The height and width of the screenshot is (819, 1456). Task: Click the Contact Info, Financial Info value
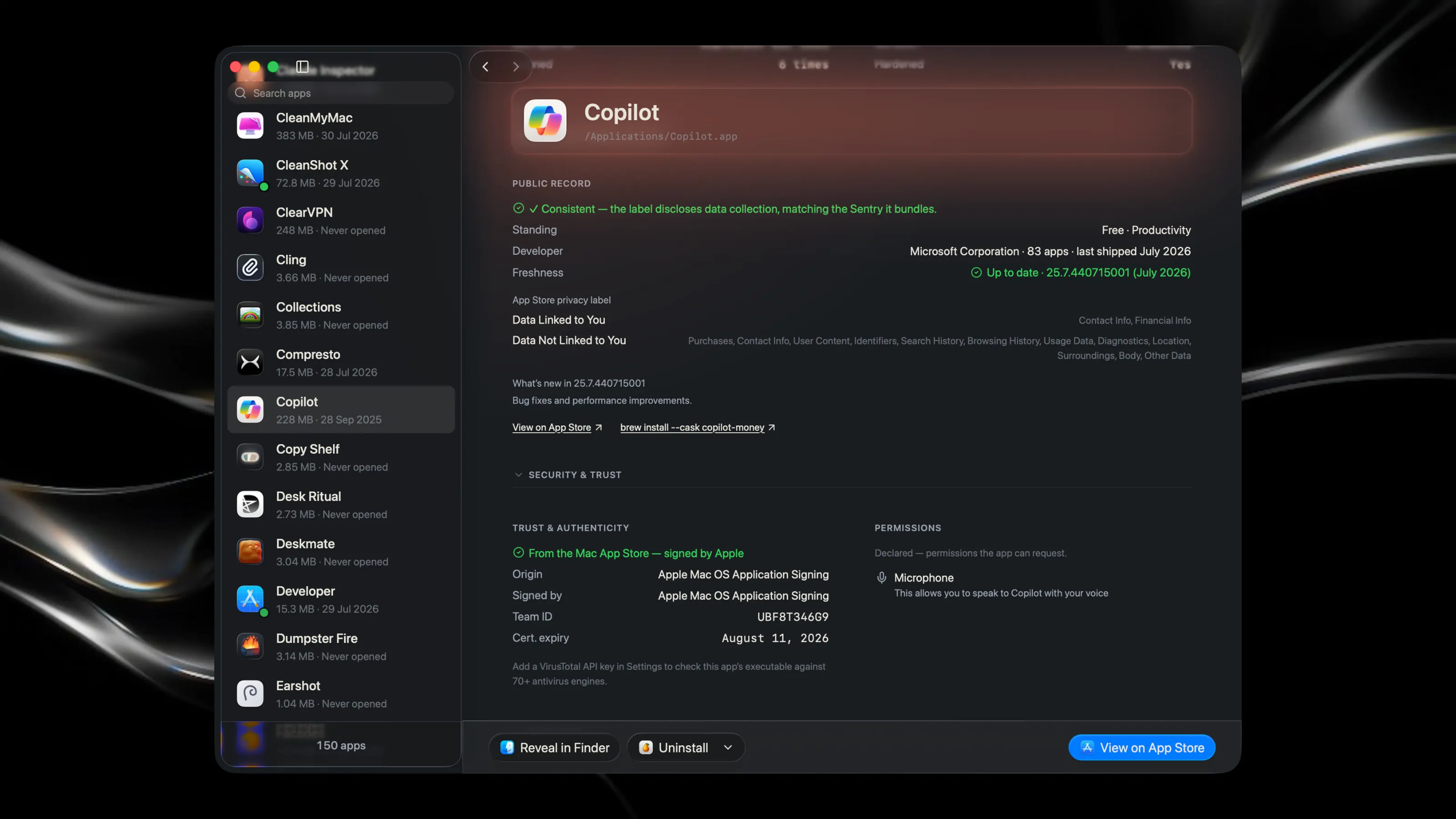pyautogui.click(x=1134, y=320)
